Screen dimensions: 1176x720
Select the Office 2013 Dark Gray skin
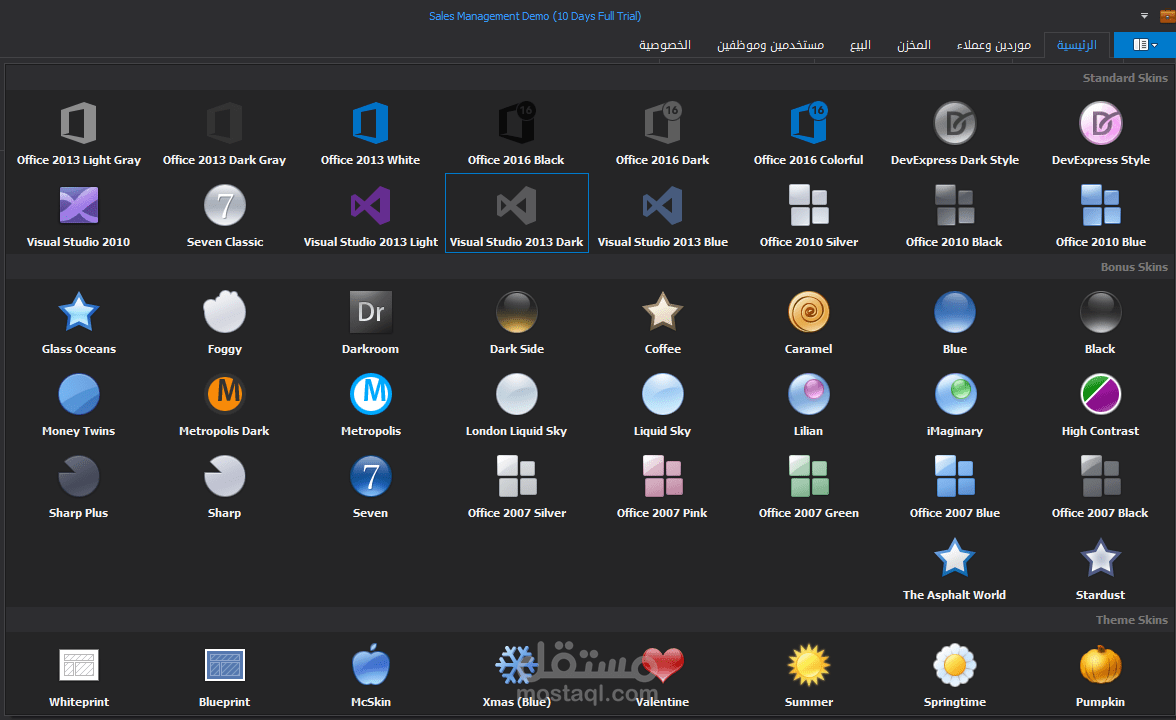224,134
